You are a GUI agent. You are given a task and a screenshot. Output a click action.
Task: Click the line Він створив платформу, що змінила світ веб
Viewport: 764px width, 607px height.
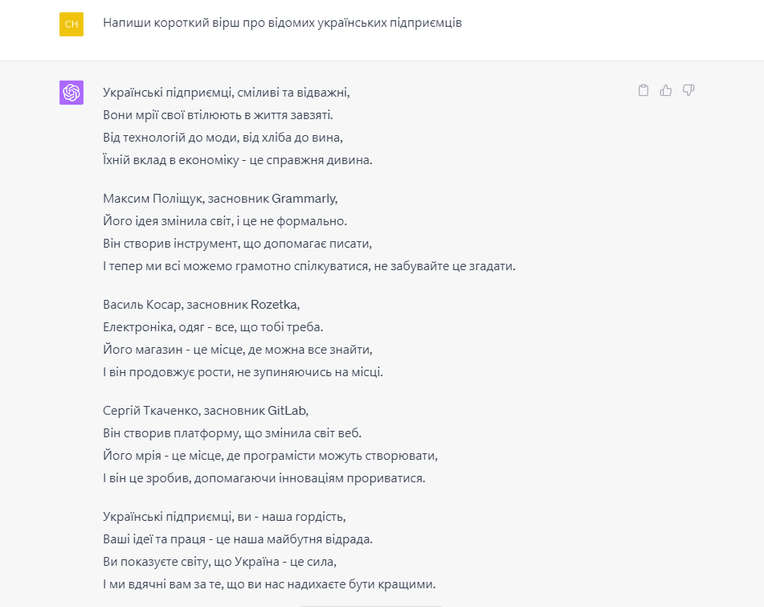232,433
